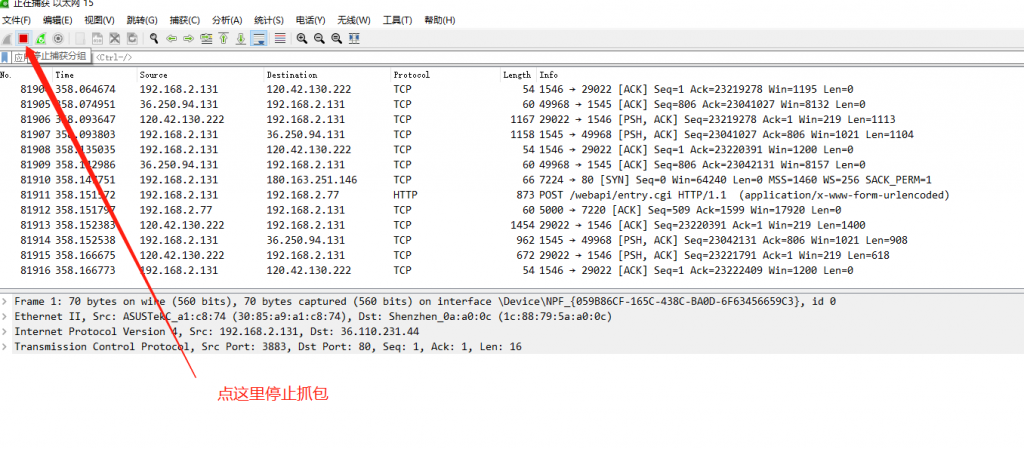
Task: Expand Transmission Control Protocol details
Action: 5,347
